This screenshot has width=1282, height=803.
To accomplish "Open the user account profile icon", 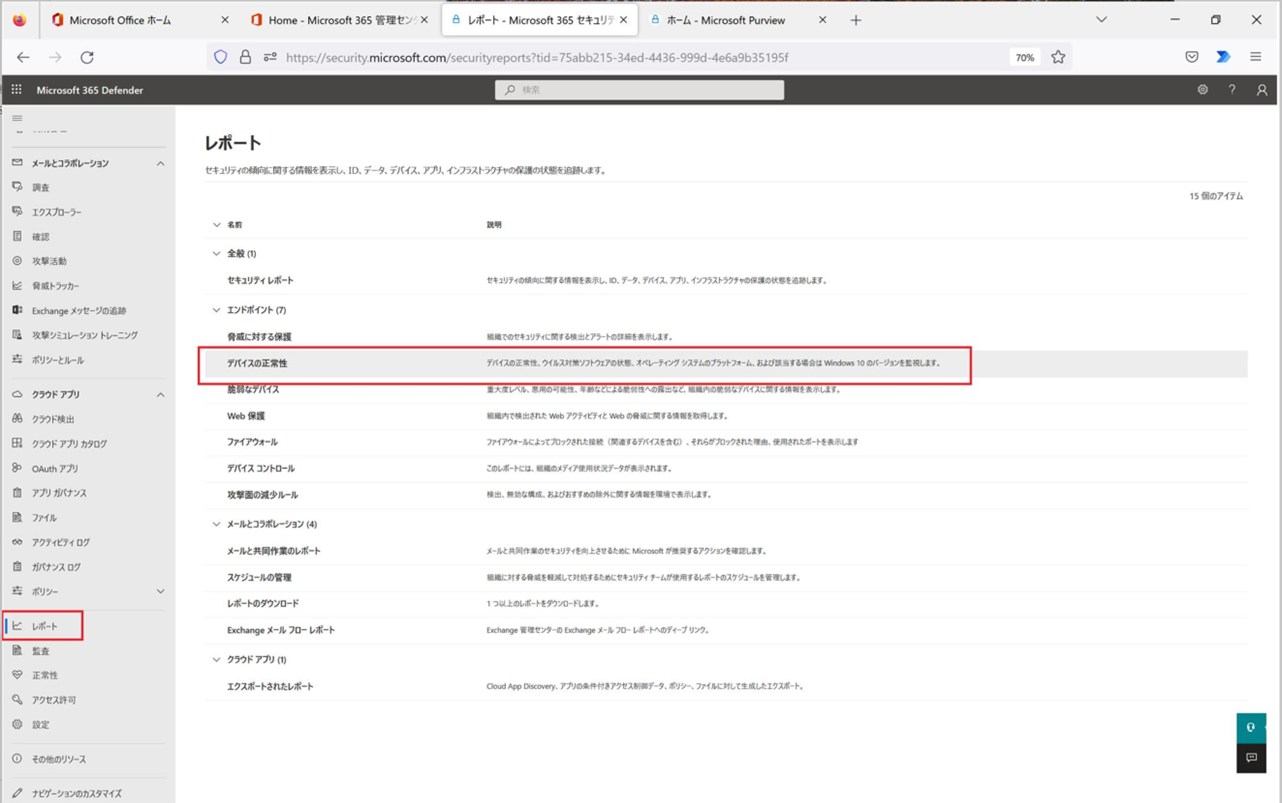I will (1261, 90).
